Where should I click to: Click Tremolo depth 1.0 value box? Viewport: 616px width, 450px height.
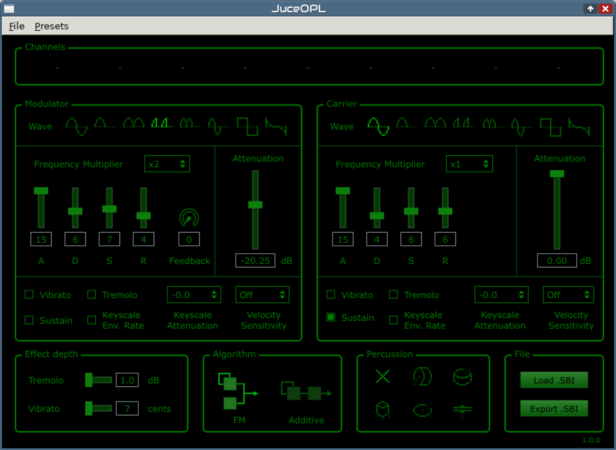[127, 380]
